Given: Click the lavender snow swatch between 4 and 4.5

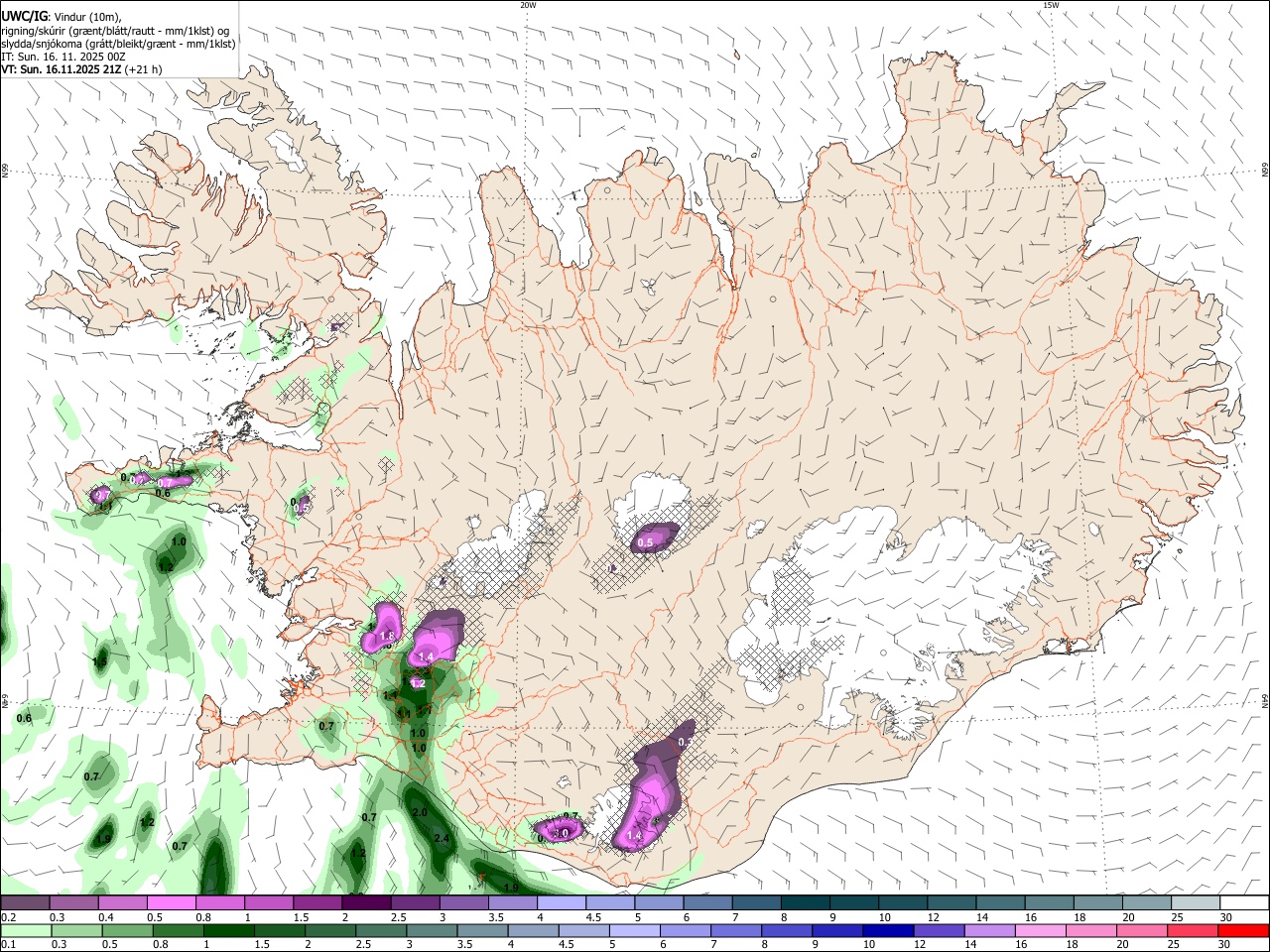Looking at the screenshot, I should (562, 903).
